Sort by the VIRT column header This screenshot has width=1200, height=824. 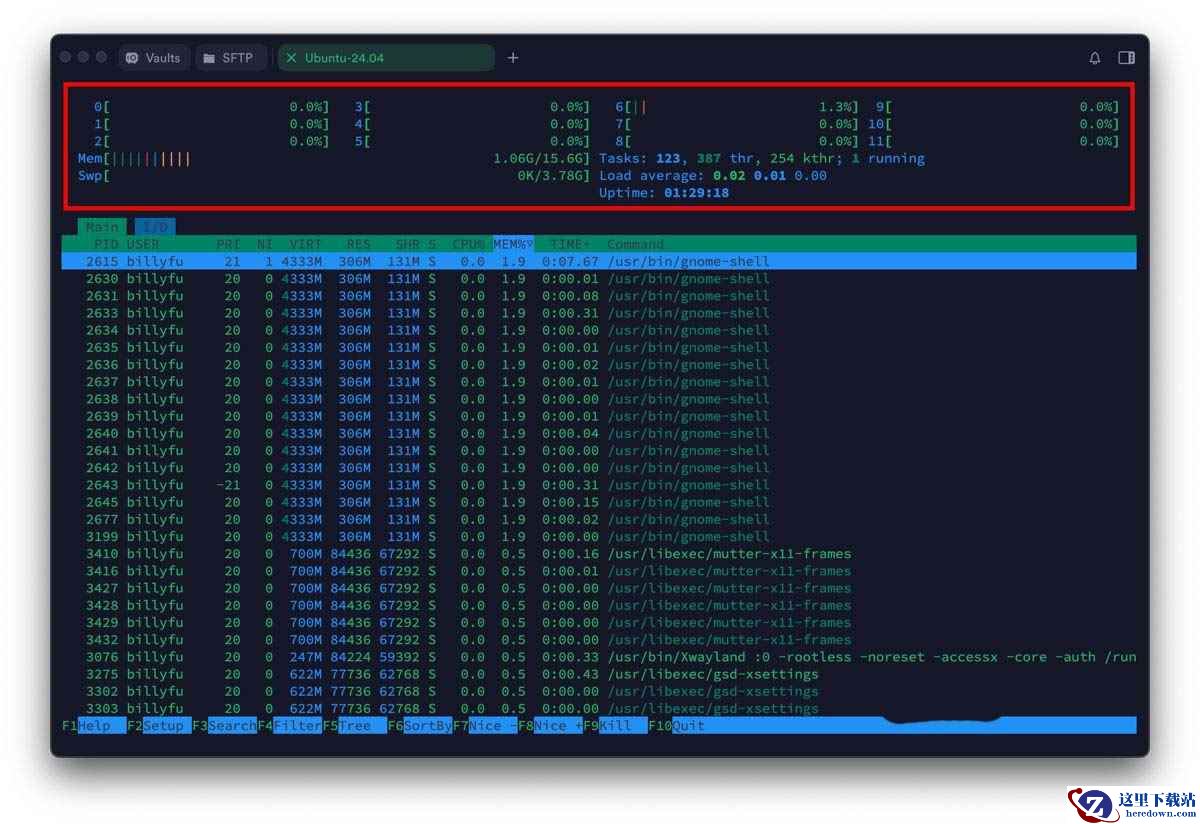click(306, 244)
